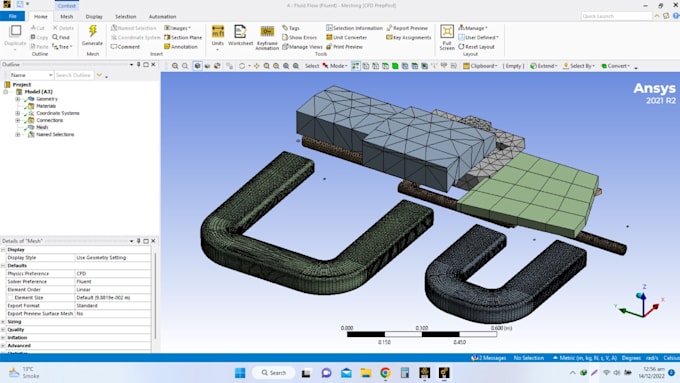Click Print Preview
The width and height of the screenshot is (680, 383).
(x=344, y=46)
